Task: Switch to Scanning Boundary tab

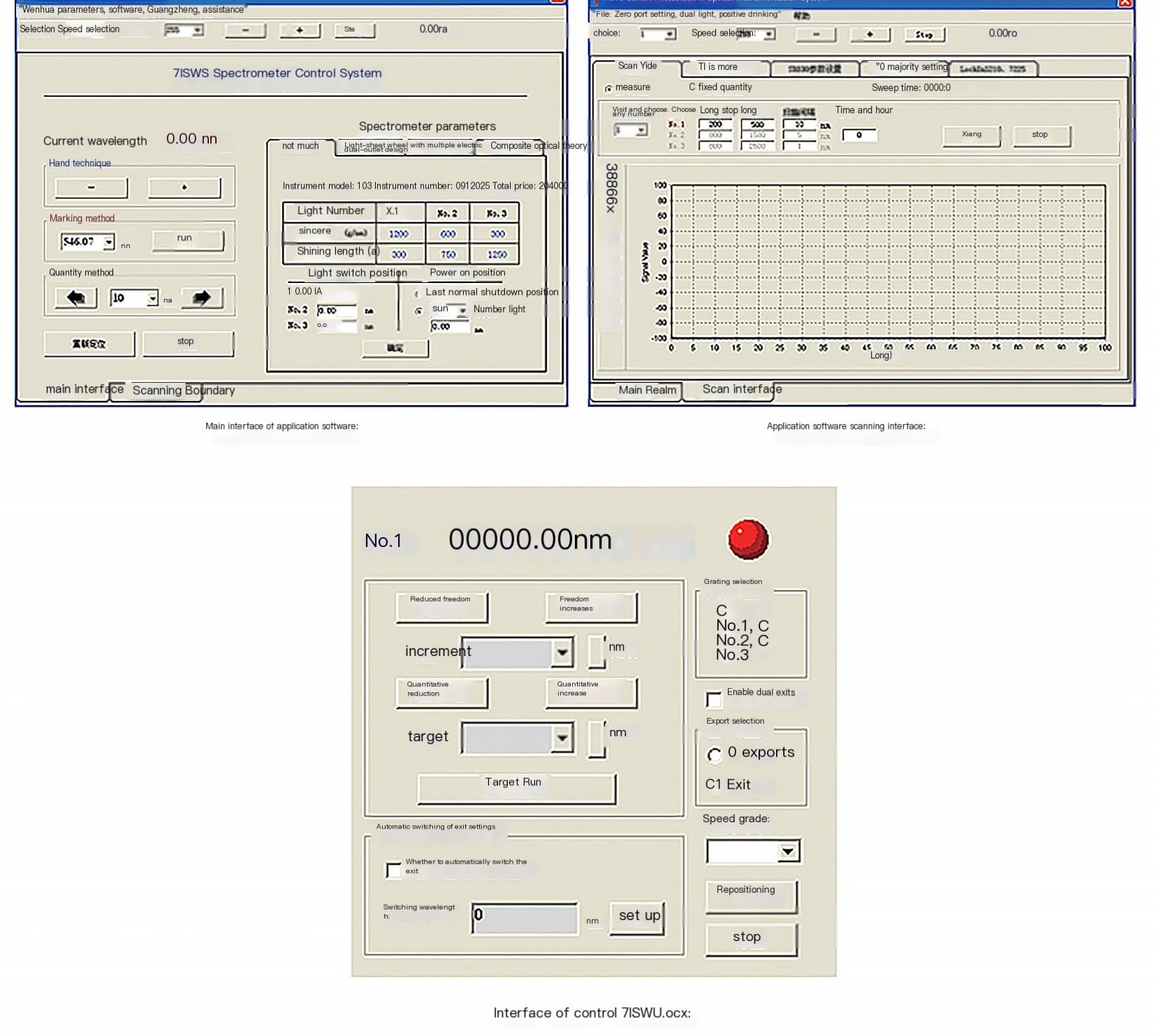Action: 183,391
